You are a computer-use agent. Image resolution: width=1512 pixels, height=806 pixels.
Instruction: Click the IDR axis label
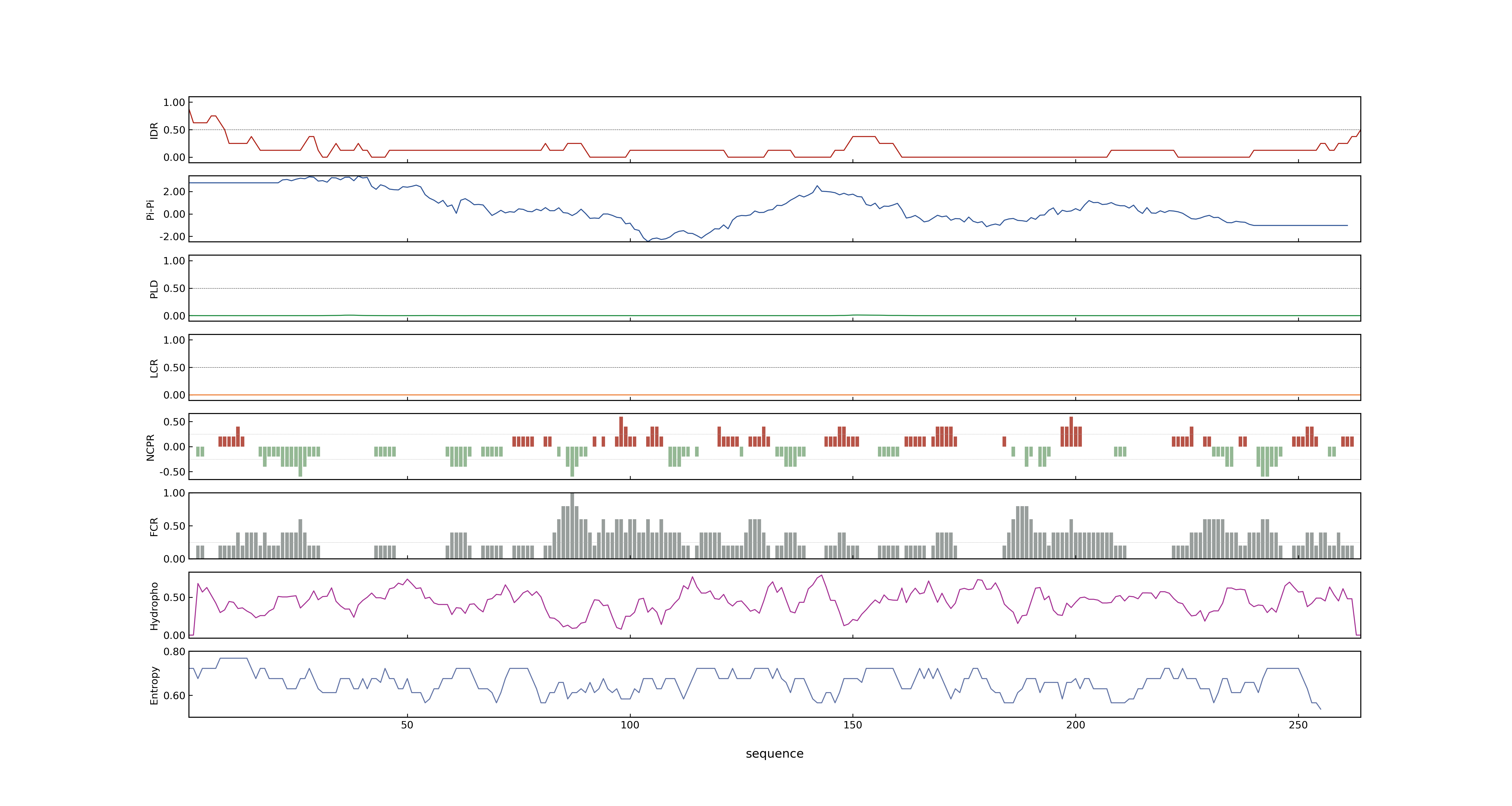[x=154, y=130]
